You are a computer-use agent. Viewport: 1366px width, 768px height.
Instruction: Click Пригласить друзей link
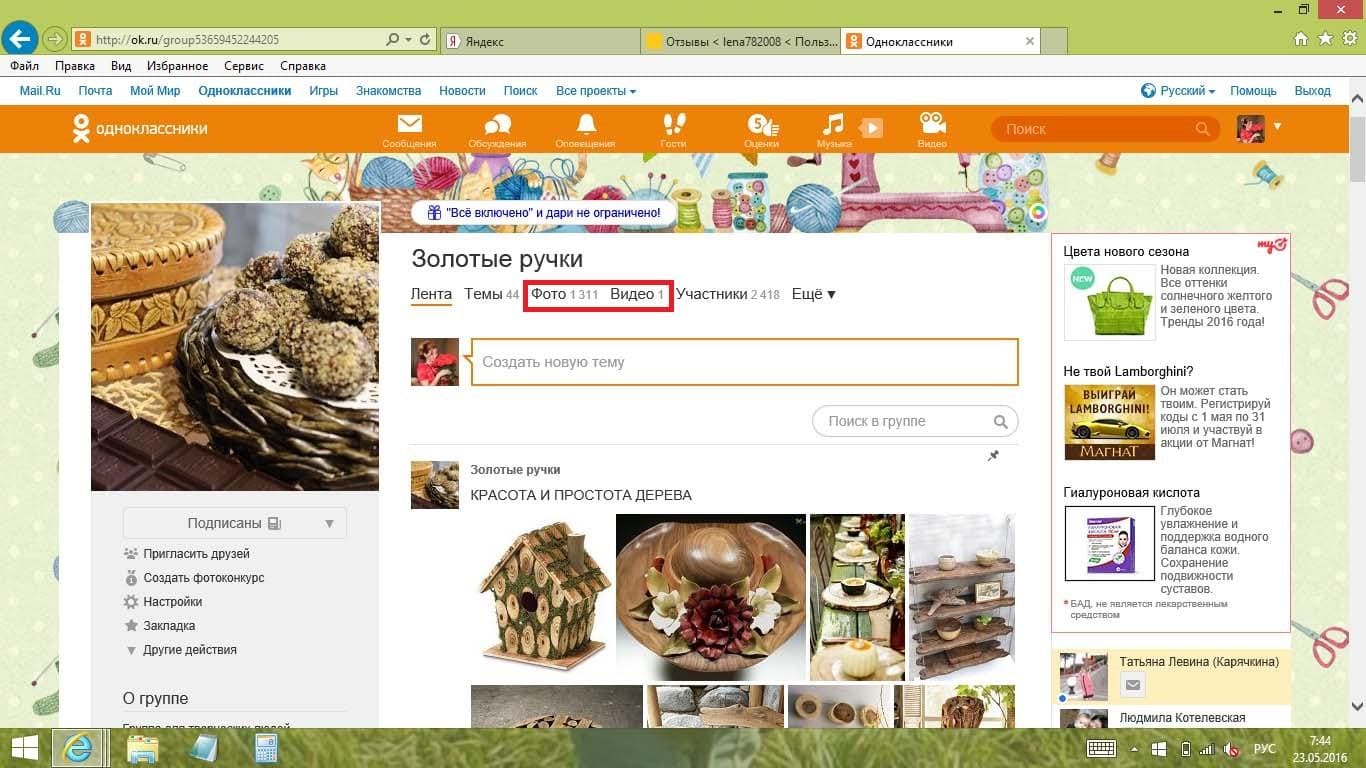[x=196, y=554]
